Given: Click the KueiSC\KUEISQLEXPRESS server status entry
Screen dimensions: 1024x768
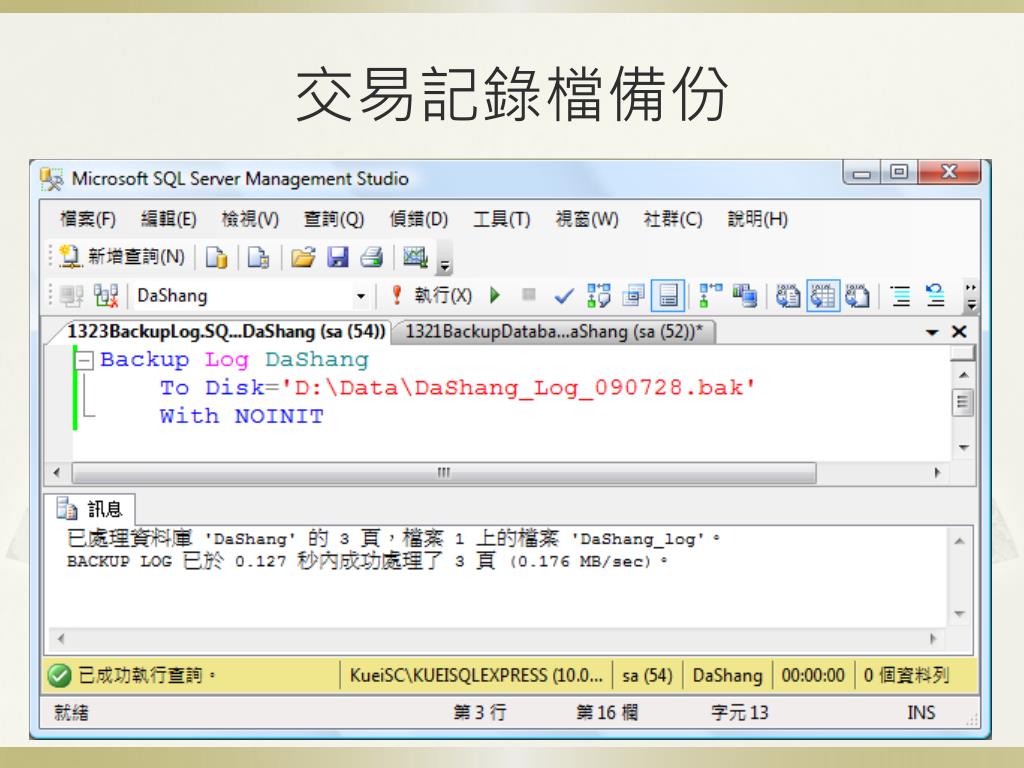Looking at the screenshot, I should [476, 675].
